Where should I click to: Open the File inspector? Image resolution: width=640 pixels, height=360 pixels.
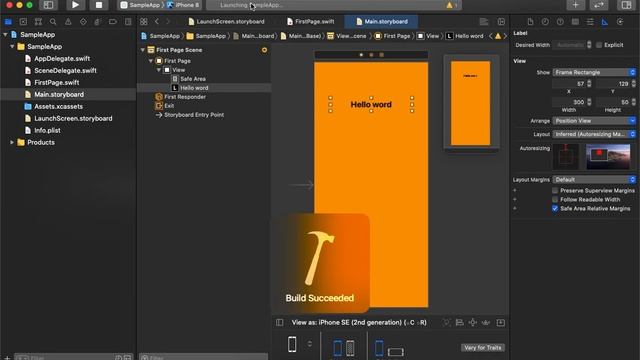coord(530,22)
